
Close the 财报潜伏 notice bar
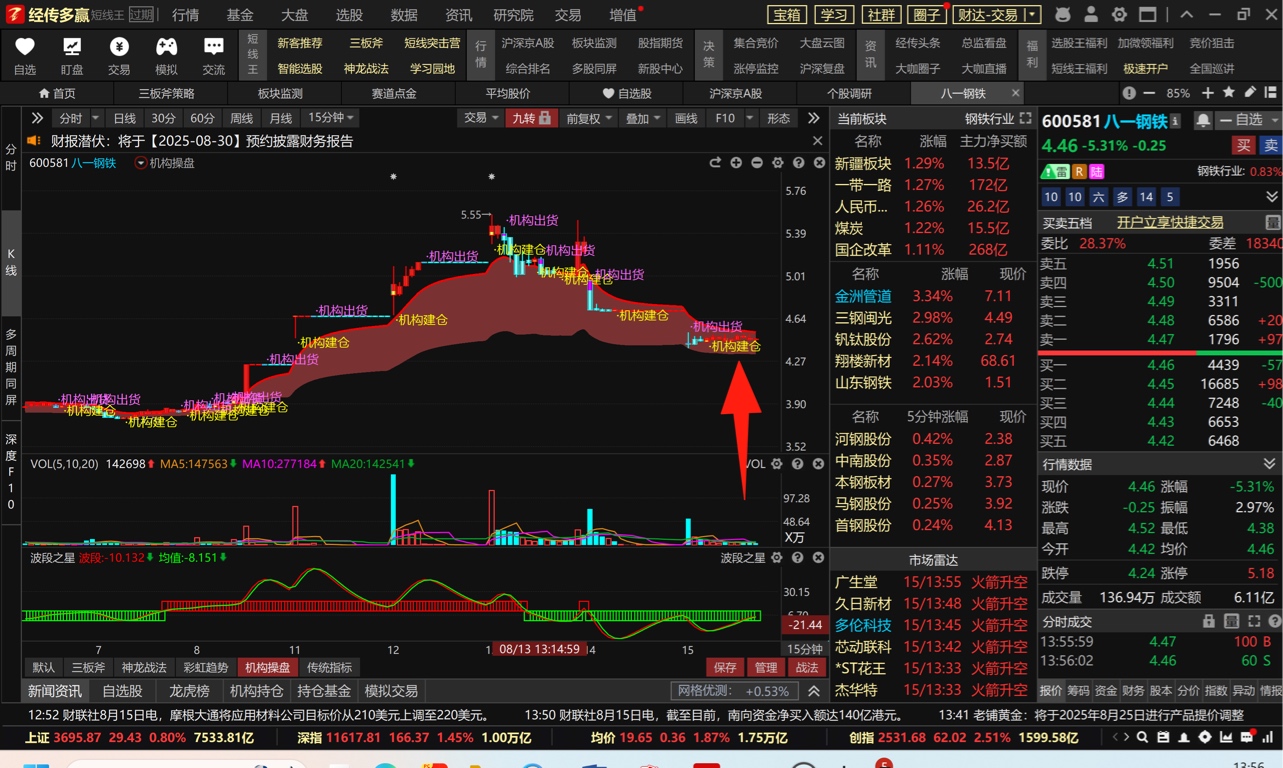(x=817, y=141)
